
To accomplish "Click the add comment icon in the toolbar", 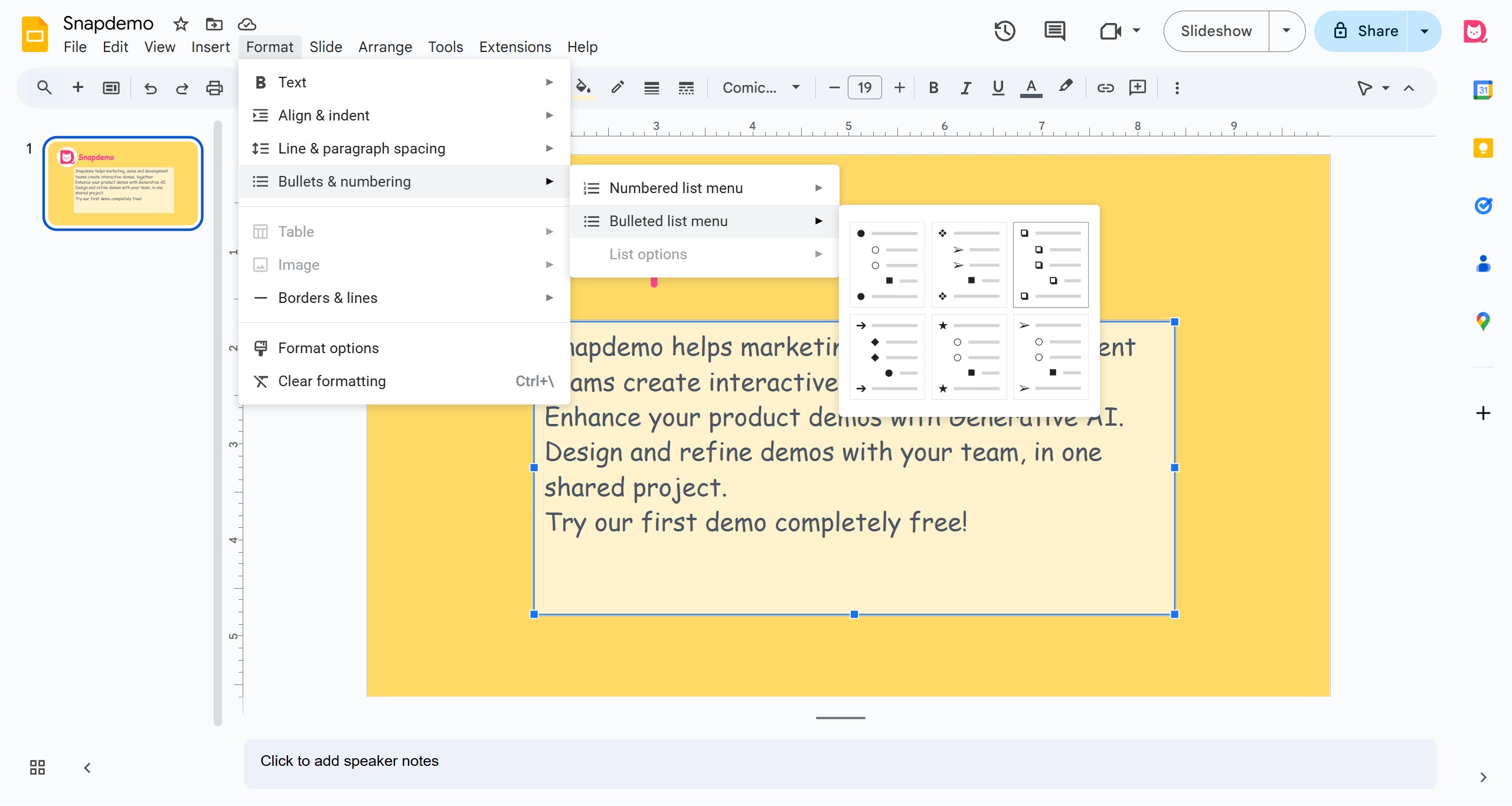I will click(x=1138, y=88).
